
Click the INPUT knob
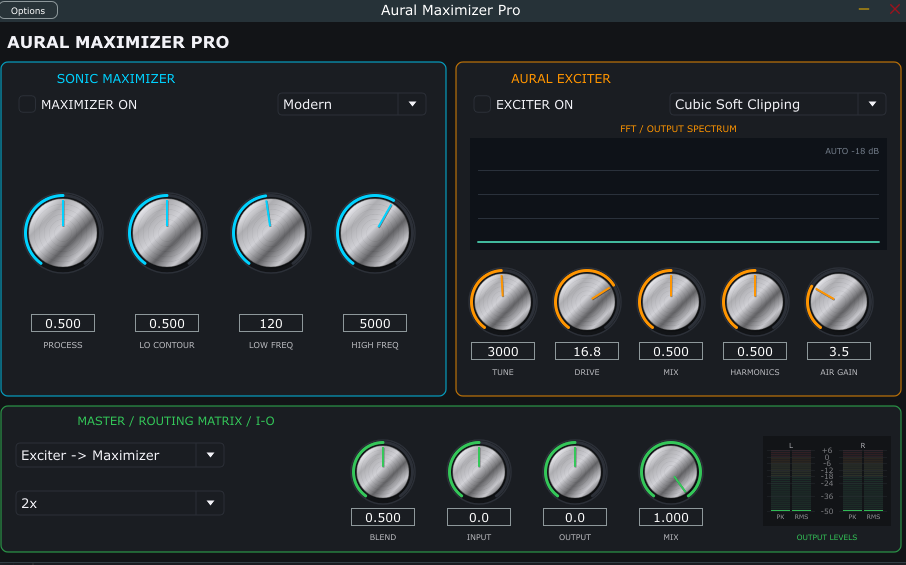coord(479,472)
